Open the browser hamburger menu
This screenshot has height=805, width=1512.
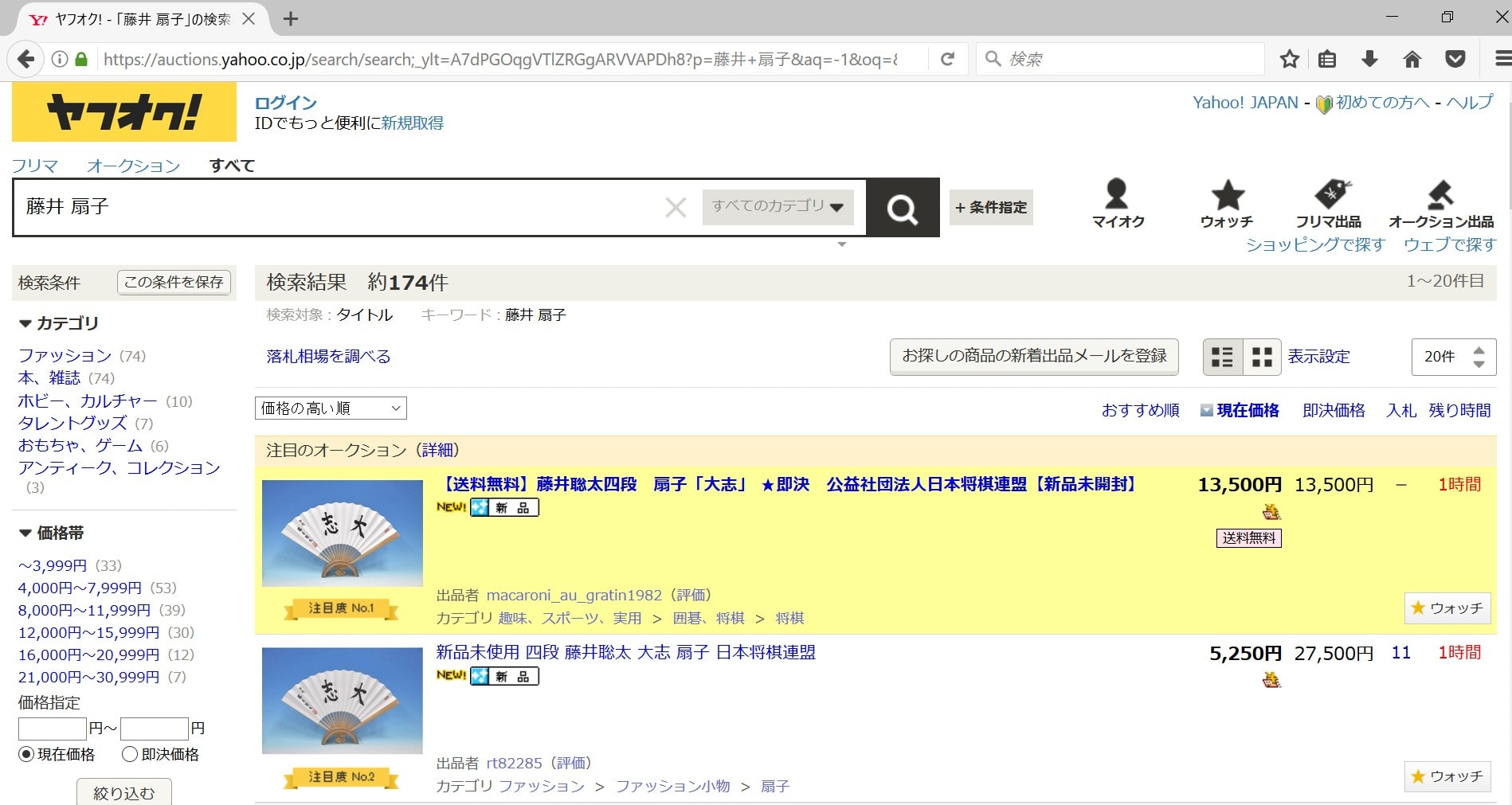pyautogui.click(x=1502, y=59)
